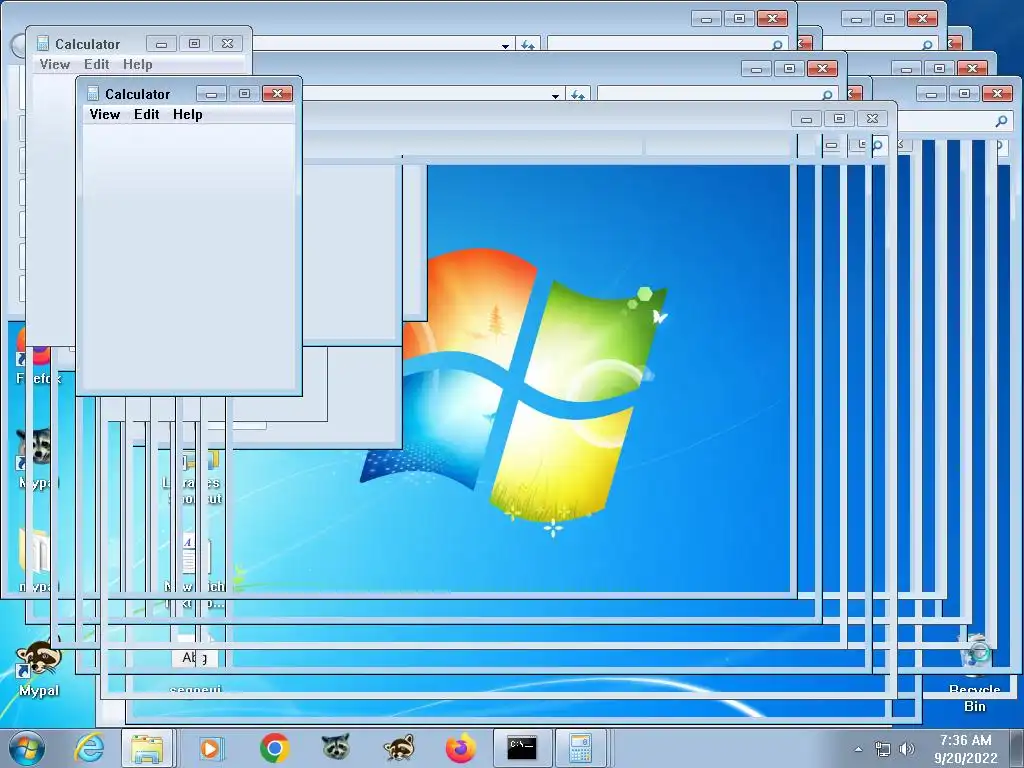Viewport: 1024px width, 768px height.
Task: Click the brown raccoon Mypal taskbar icon
Action: (398, 747)
